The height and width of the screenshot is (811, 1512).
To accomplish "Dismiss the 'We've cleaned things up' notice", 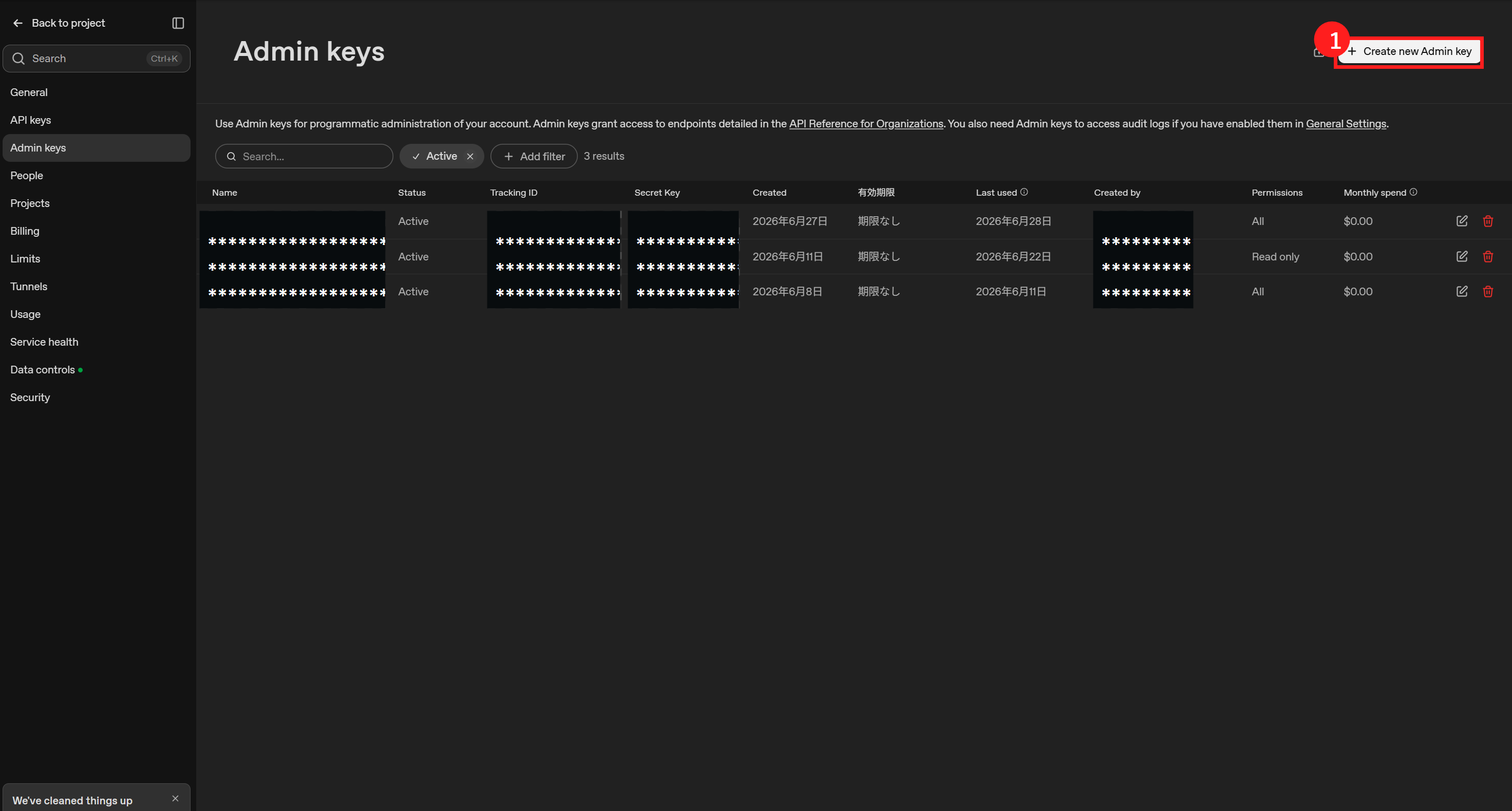I will tap(176, 799).
